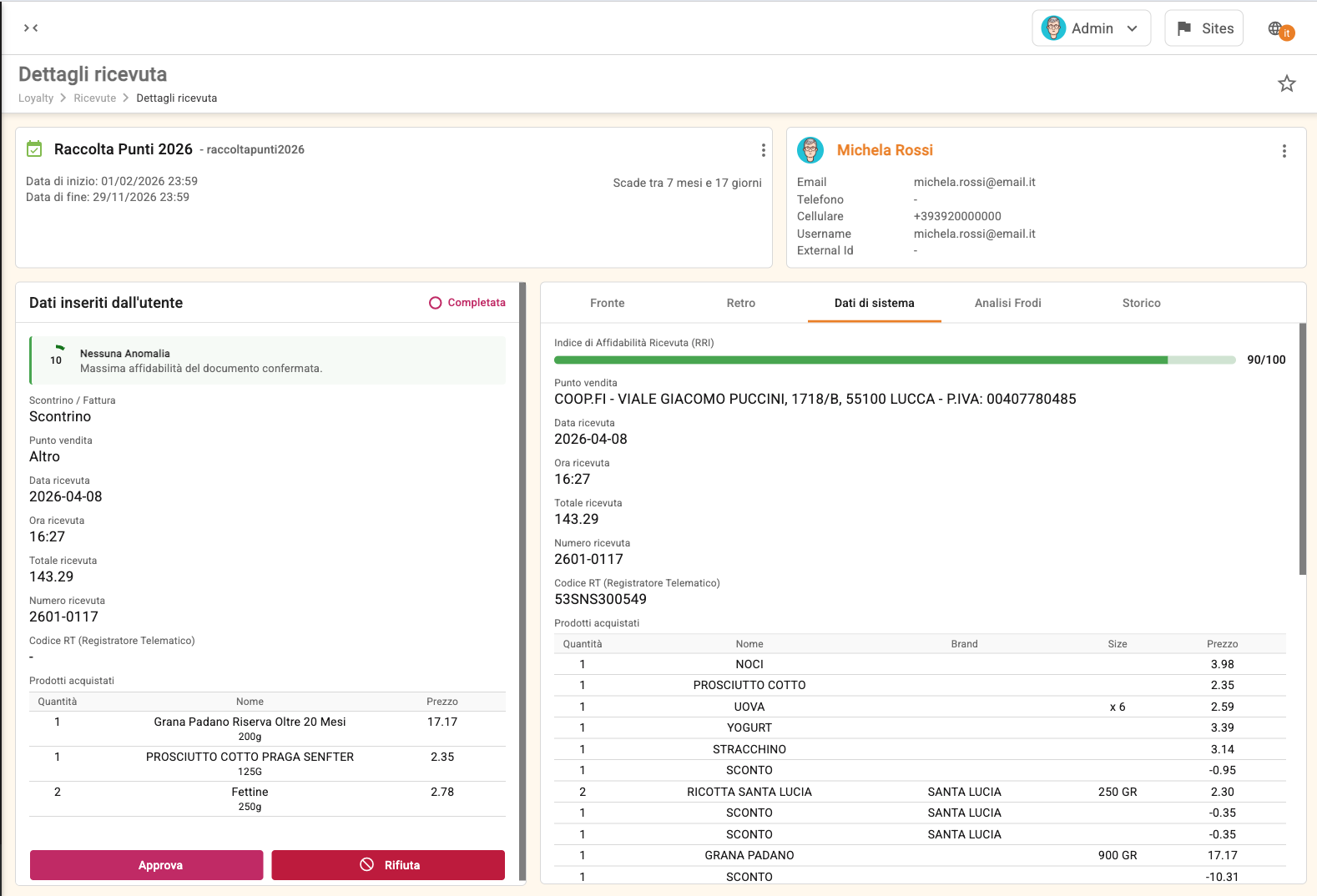The height and width of the screenshot is (896, 1317).
Task: Click the system data panel scrollbar
Action: point(1302,451)
